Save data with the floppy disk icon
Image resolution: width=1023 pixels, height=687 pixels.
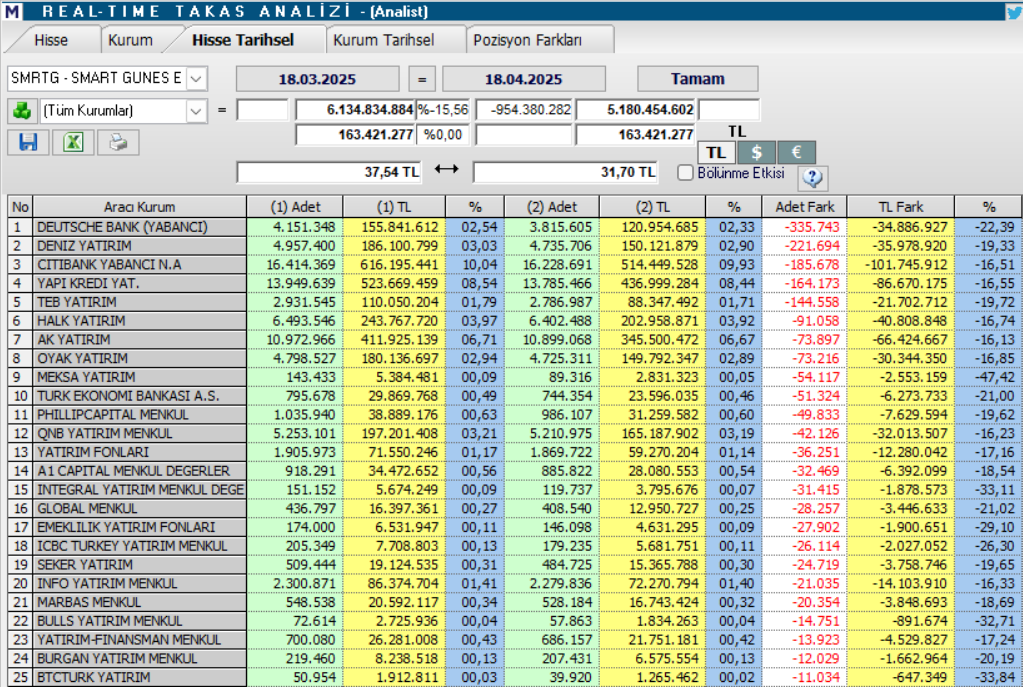tap(28, 142)
